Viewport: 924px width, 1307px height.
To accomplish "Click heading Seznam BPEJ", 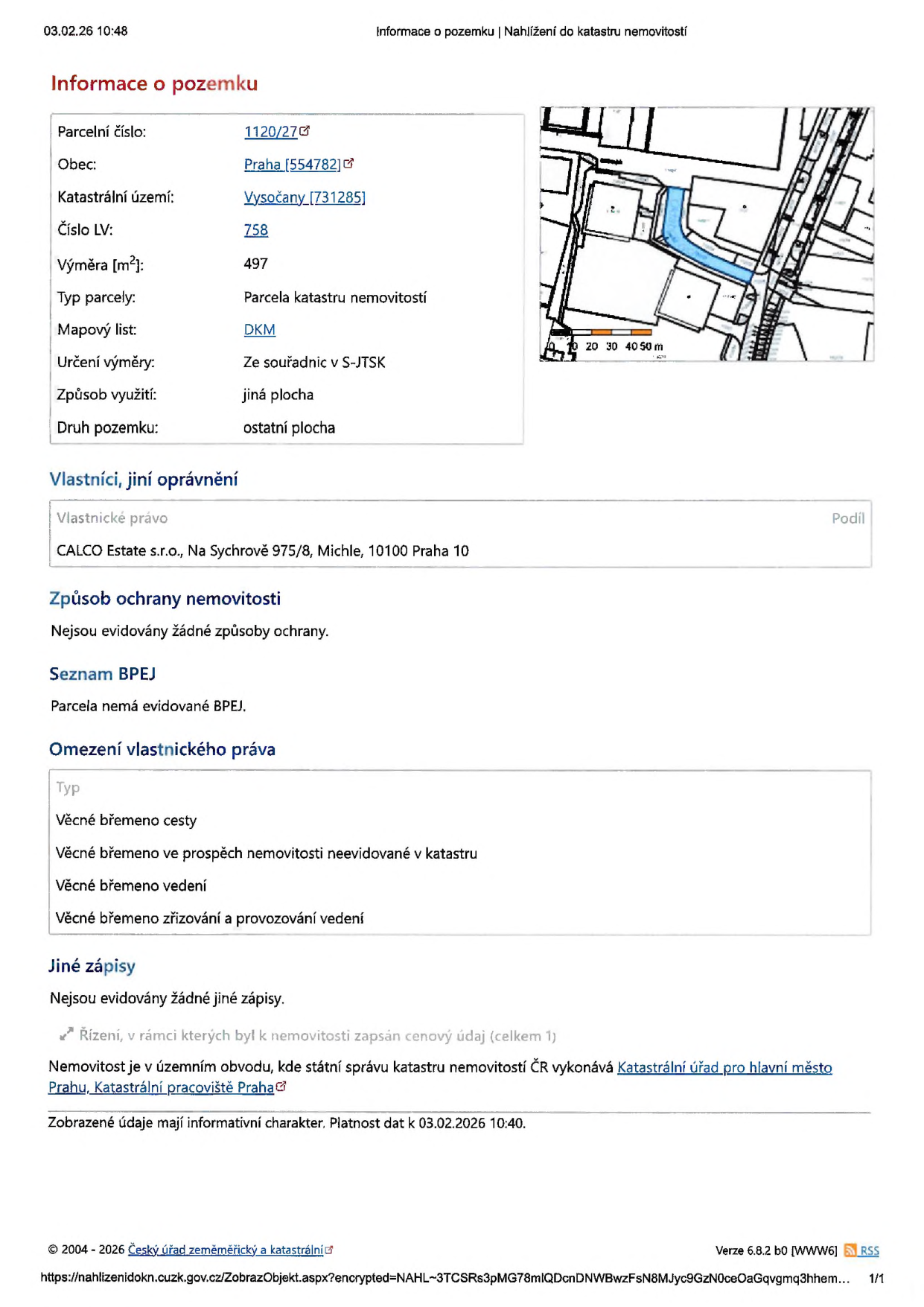I will click(x=102, y=674).
